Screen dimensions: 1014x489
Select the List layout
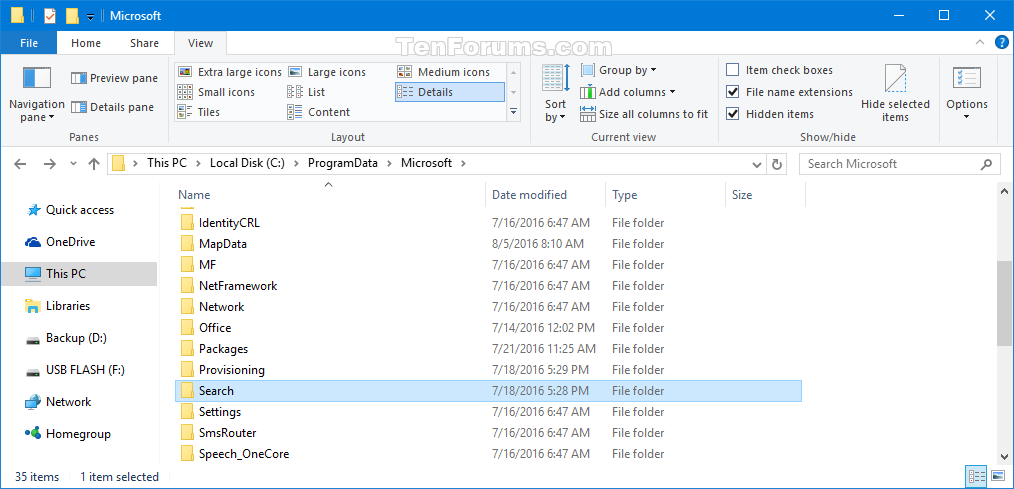[306, 92]
